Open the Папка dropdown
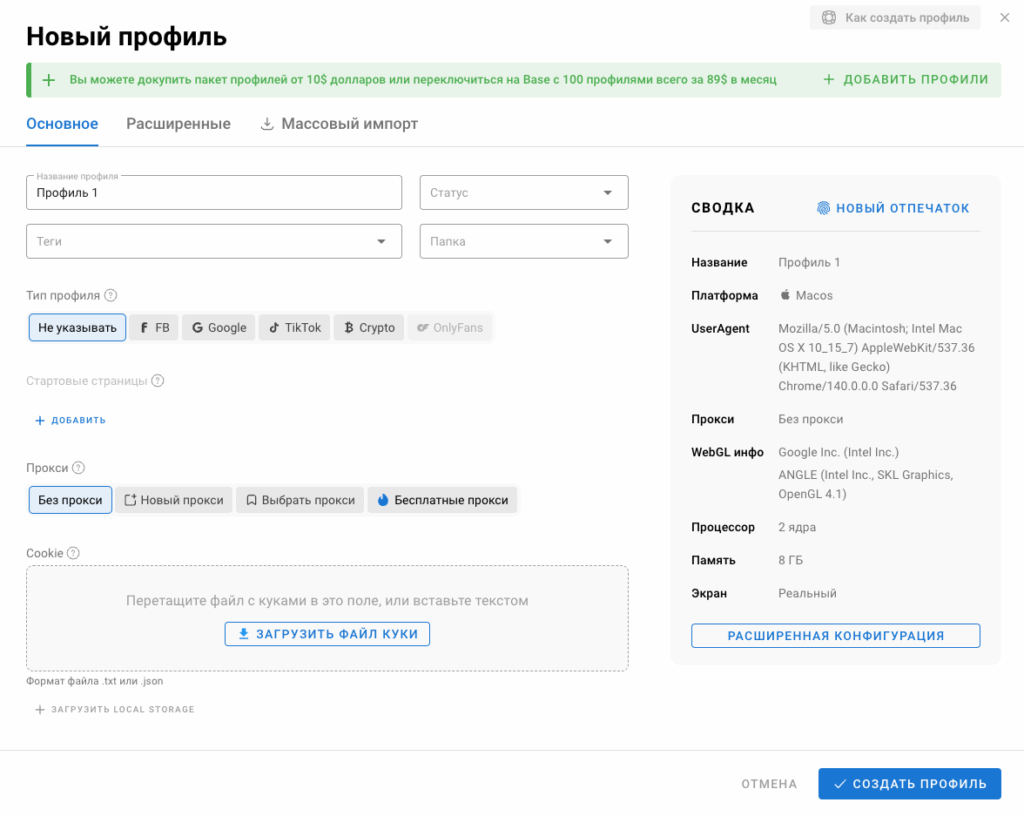1024x816 pixels. (x=524, y=242)
